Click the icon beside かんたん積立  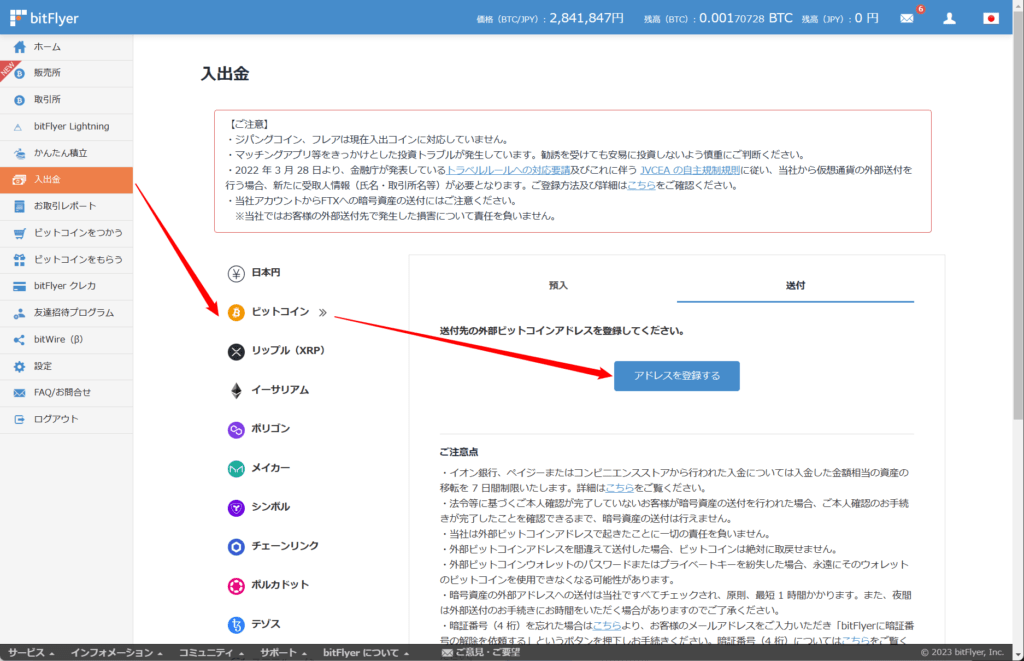[x=20, y=153]
